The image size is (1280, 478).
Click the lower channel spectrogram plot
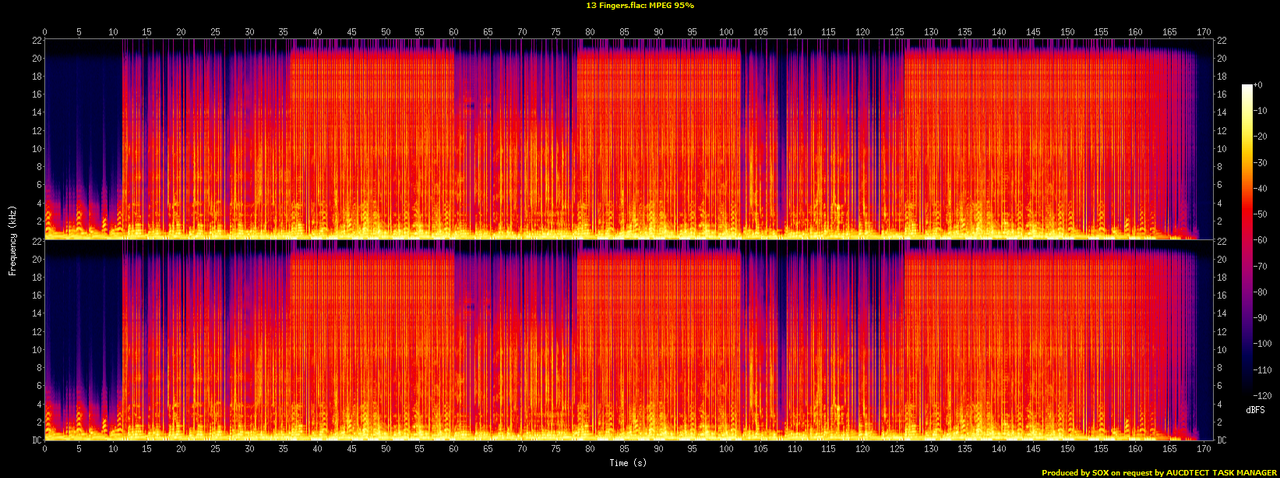pyautogui.click(x=628, y=340)
